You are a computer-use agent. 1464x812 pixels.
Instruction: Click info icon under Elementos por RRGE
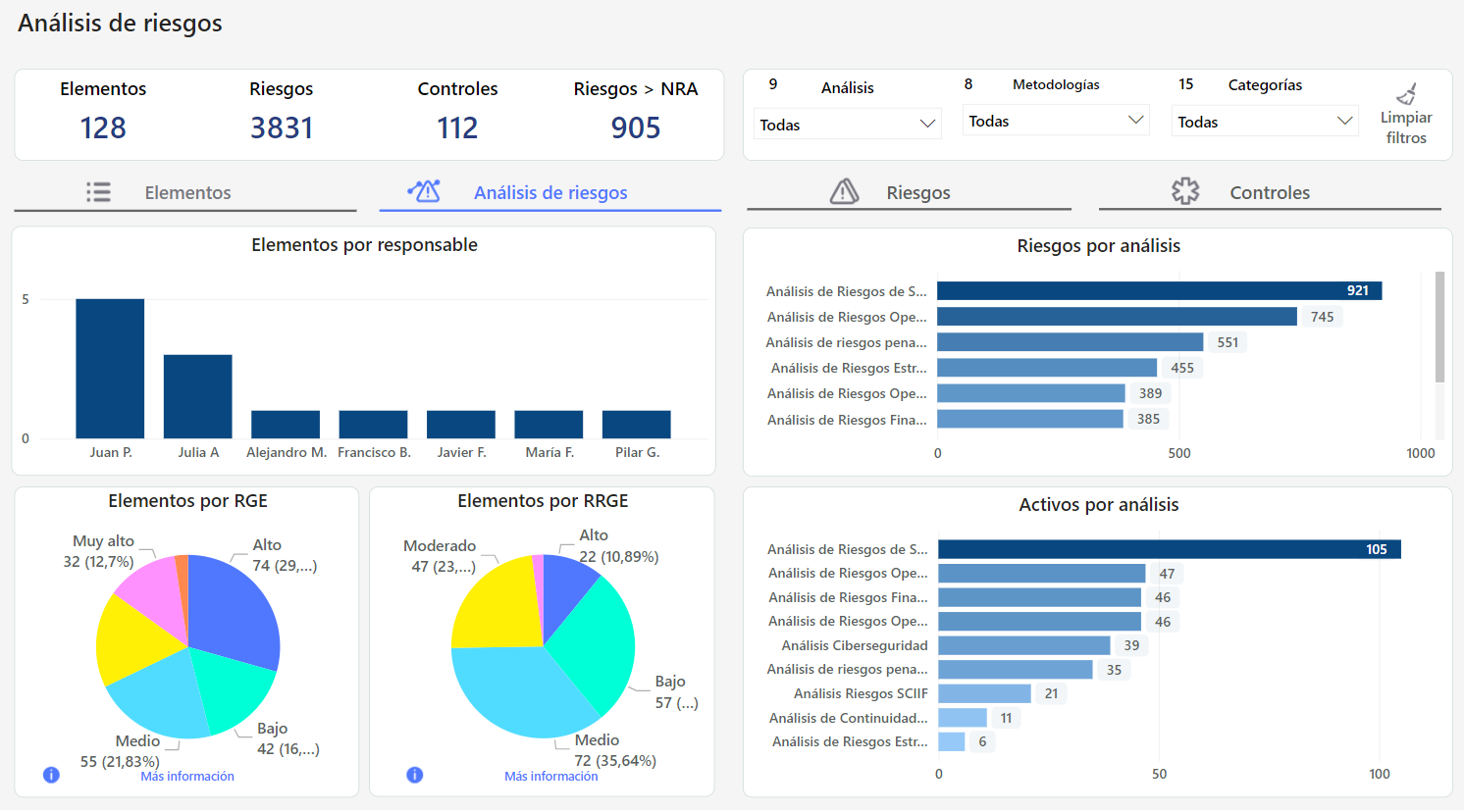[415, 775]
